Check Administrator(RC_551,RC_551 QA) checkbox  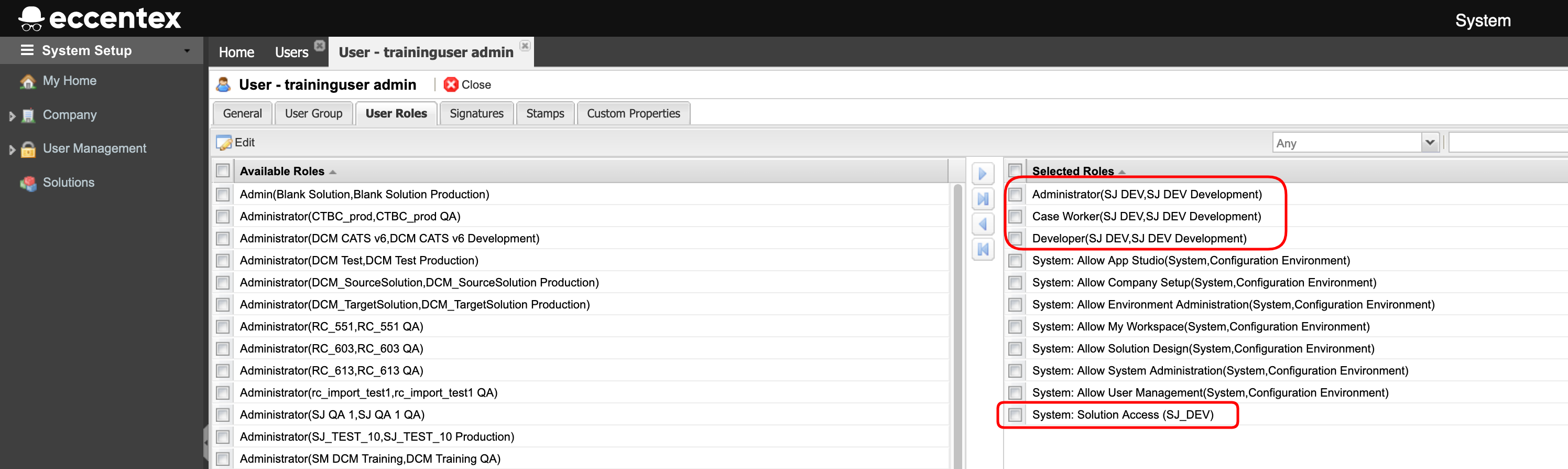[223, 326]
